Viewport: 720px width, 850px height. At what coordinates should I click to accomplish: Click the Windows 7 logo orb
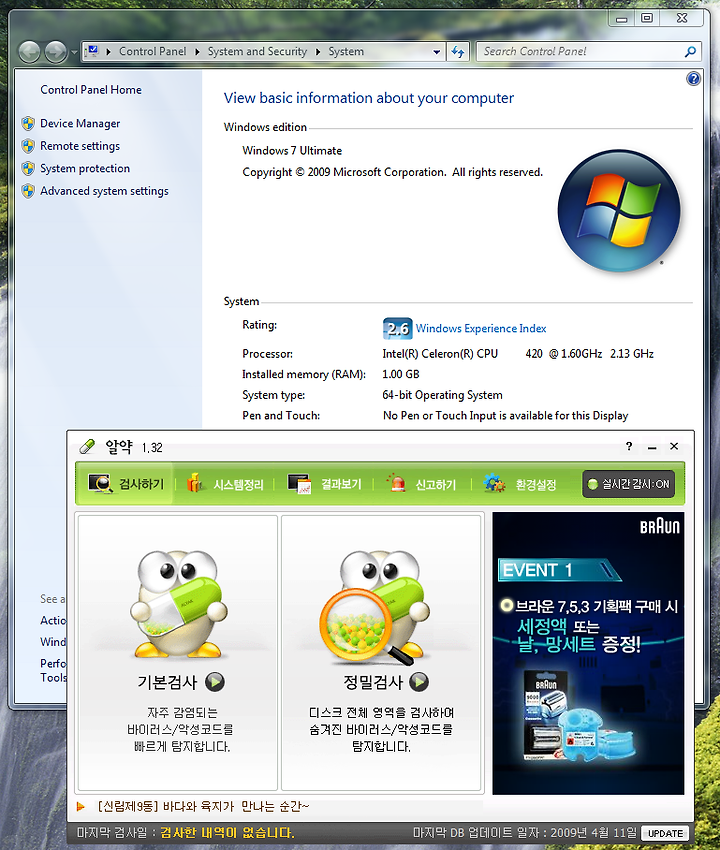pos(619,210)
